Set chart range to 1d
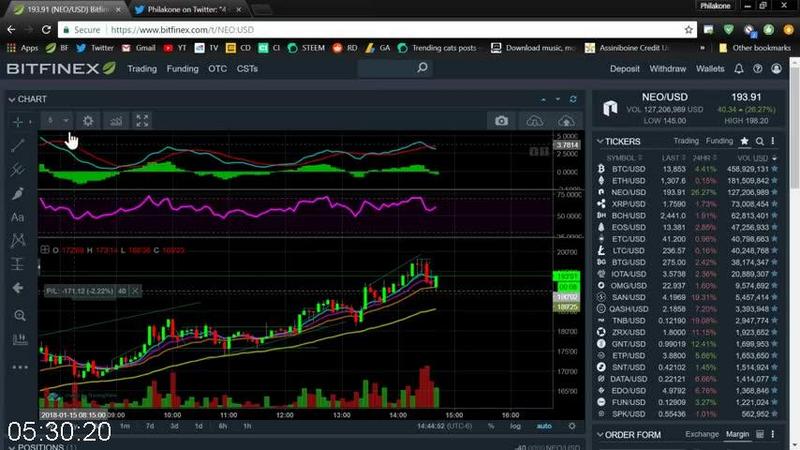Screen dimensions: 800x450 198,426
